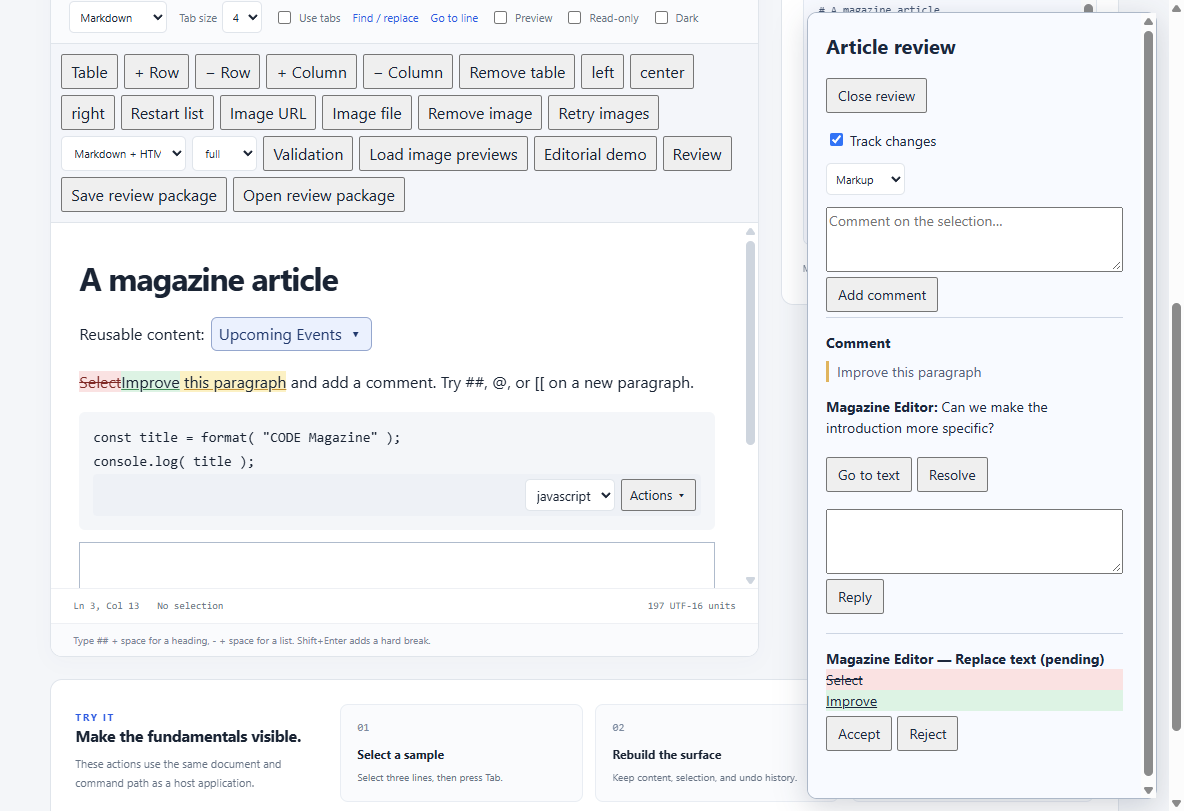The width and height of the screenshot is (1184, 811).
Task: Remove a column with − Column
Action: click(408, 72)
